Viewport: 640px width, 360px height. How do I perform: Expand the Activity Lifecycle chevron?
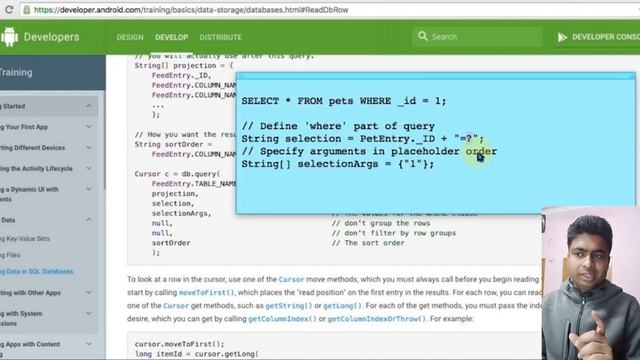(89, 168)
